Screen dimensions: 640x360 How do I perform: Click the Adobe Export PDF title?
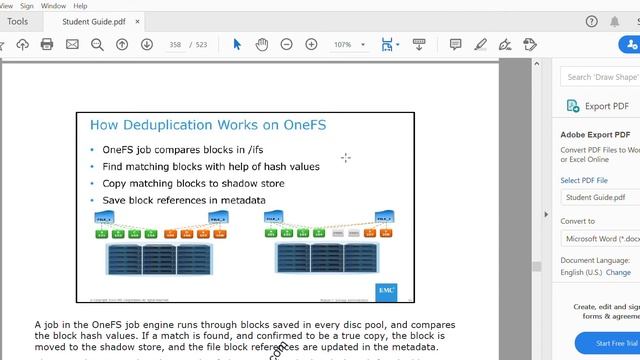pyautogui.click(x=595, y=135)
